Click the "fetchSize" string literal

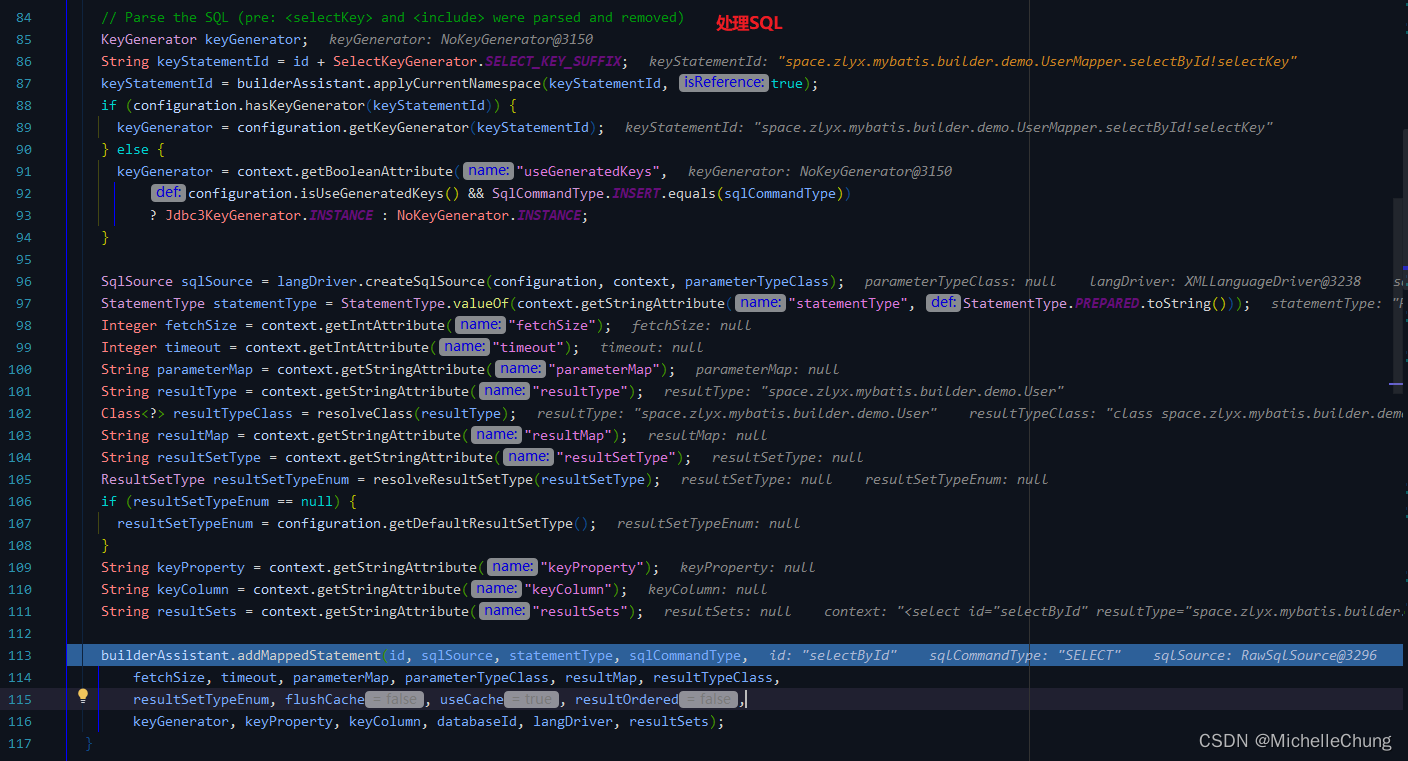(x=553, y=325)
